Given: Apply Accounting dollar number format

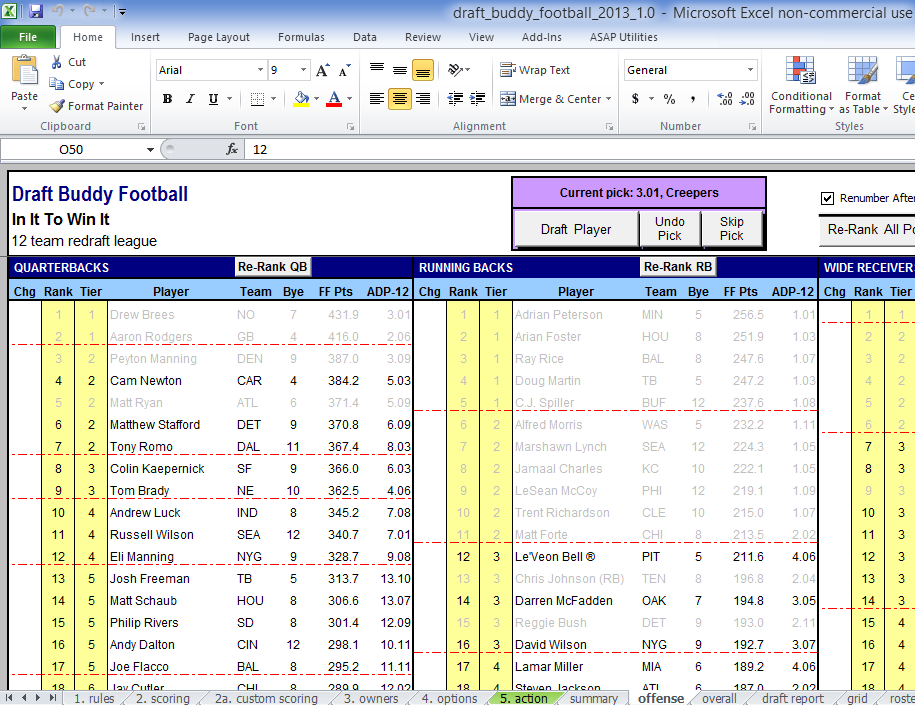Looking at the screenshot, I should coord(635,99).
